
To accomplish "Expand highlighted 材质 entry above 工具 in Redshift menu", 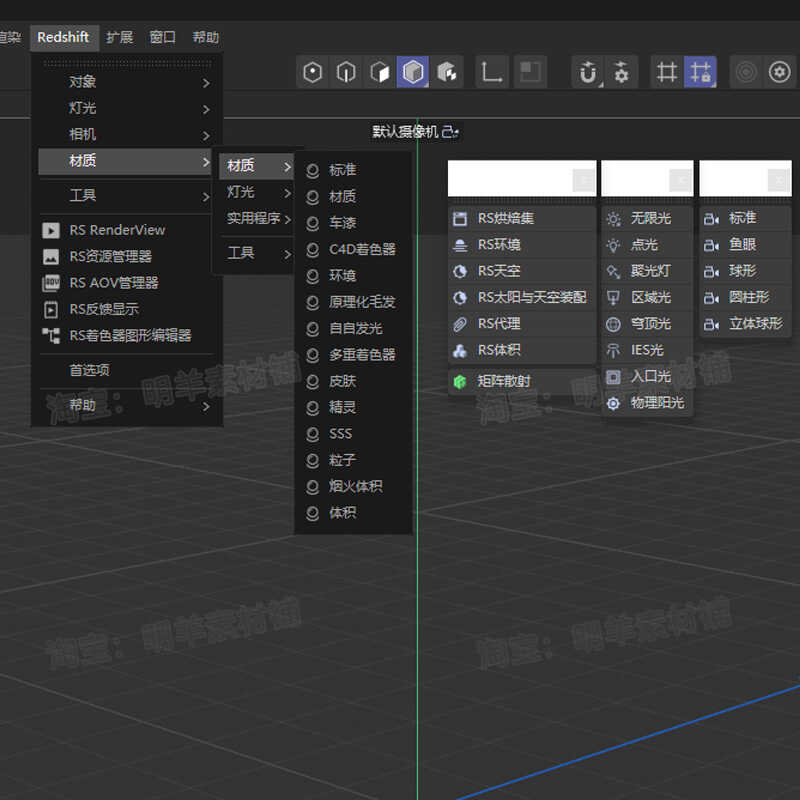I will point(126,161).
